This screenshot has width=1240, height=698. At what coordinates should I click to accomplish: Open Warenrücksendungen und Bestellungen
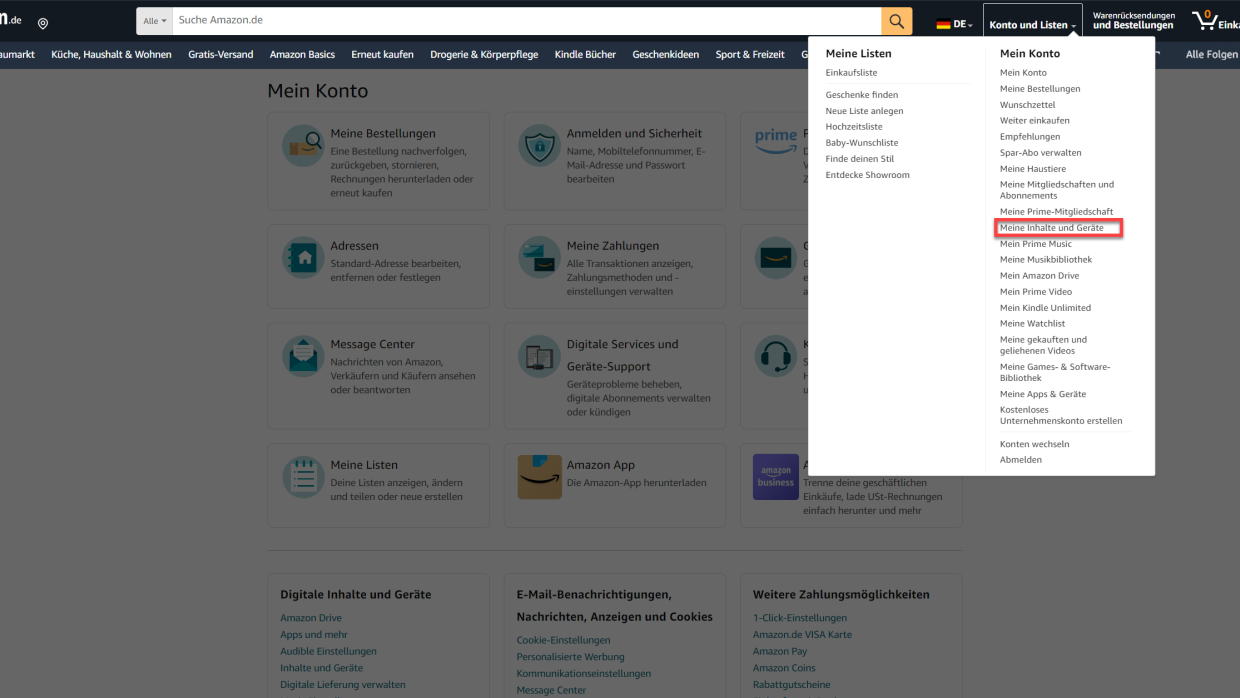[1133, 21]
